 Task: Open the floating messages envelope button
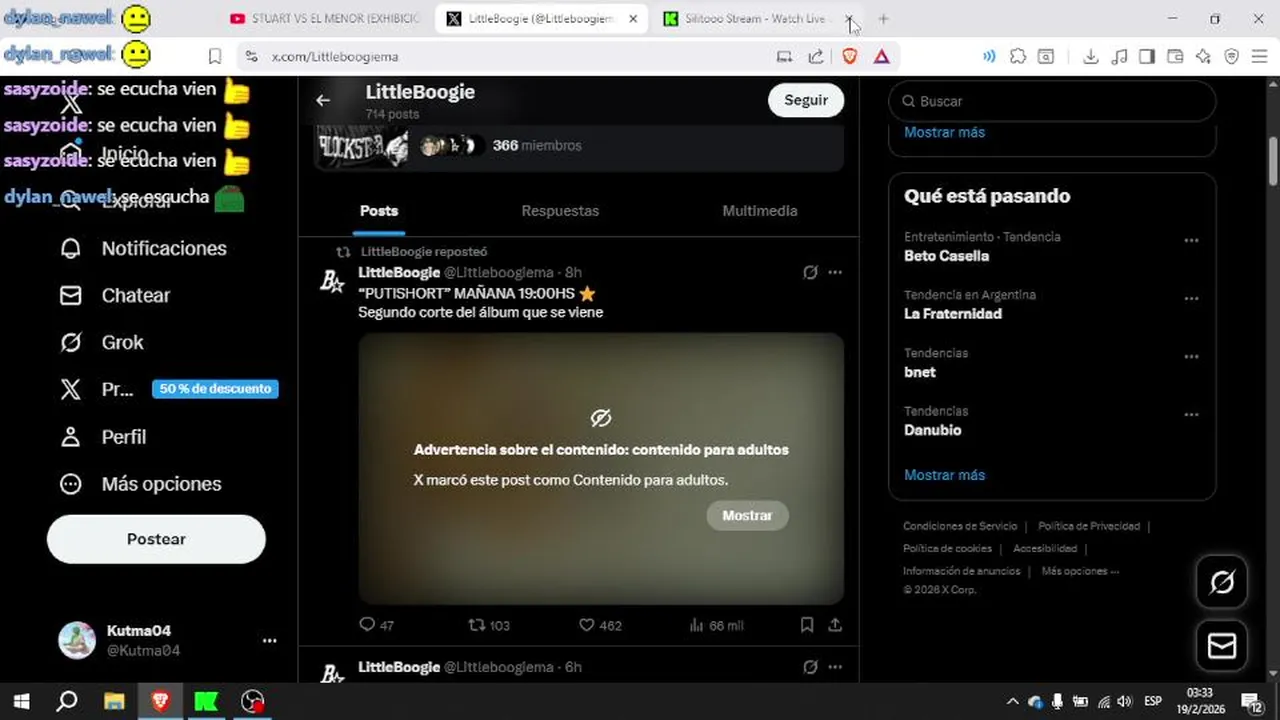click(x=1222, y=646)
